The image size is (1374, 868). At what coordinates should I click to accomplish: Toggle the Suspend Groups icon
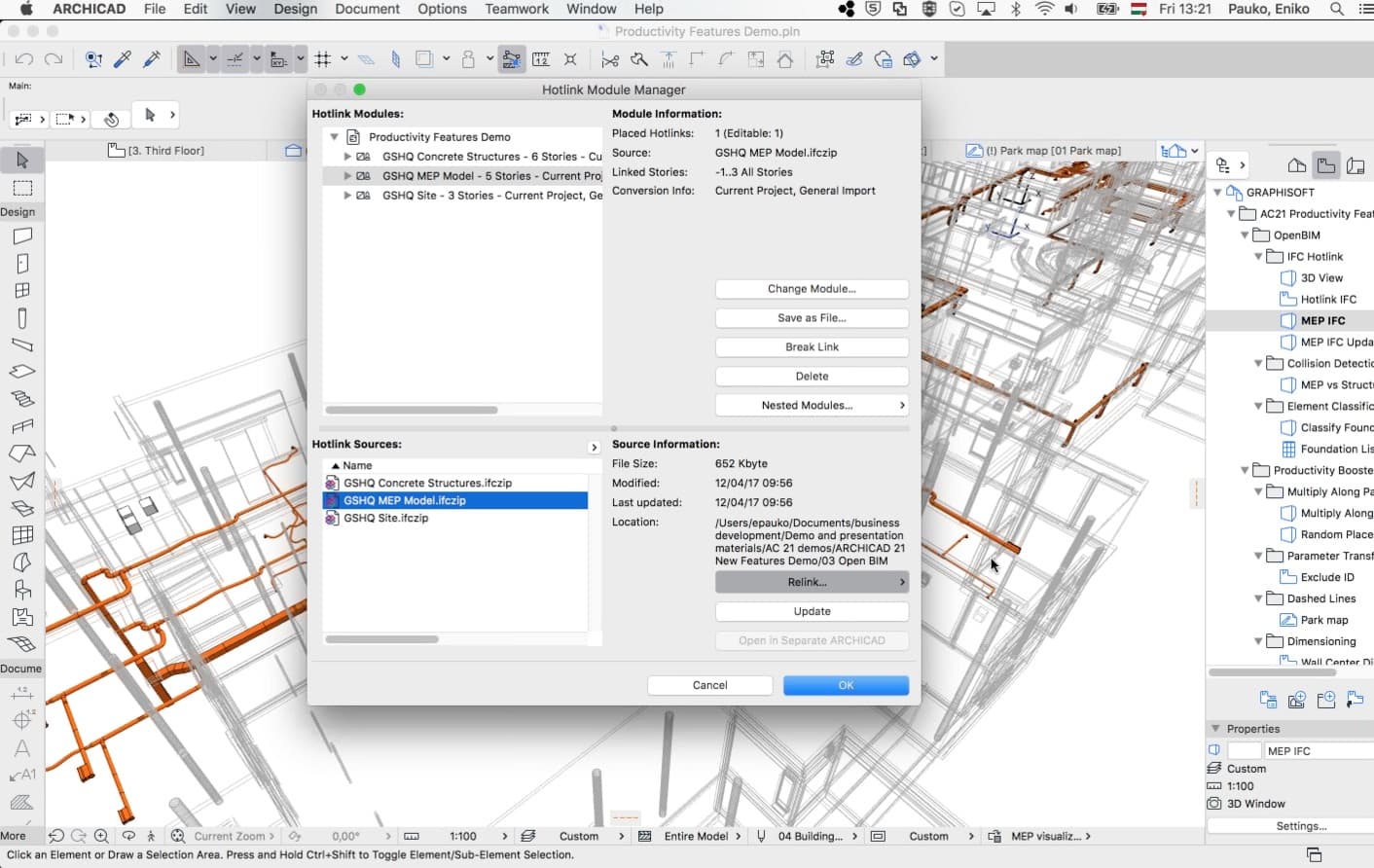click(825, 59)
